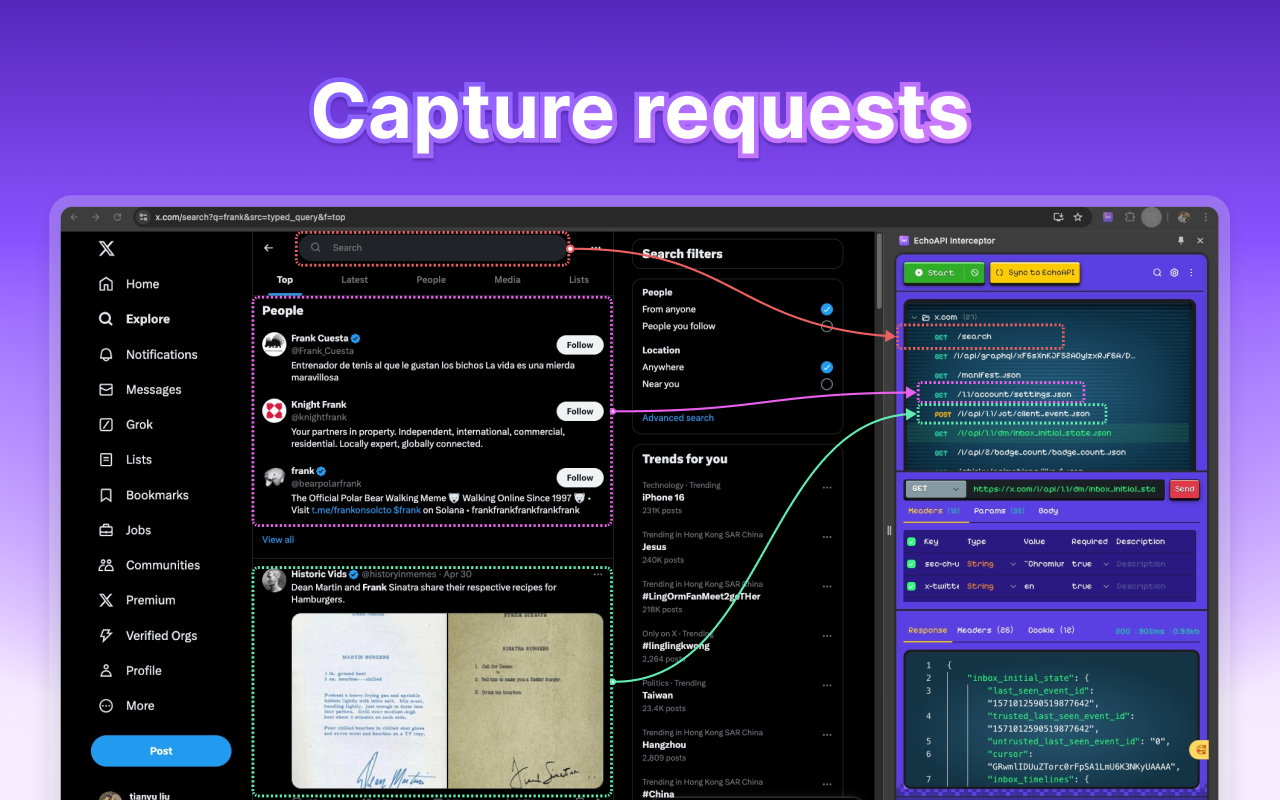Follow Frank Cuesta
This screenshot has width=1280, height=800.
point(580,345)
